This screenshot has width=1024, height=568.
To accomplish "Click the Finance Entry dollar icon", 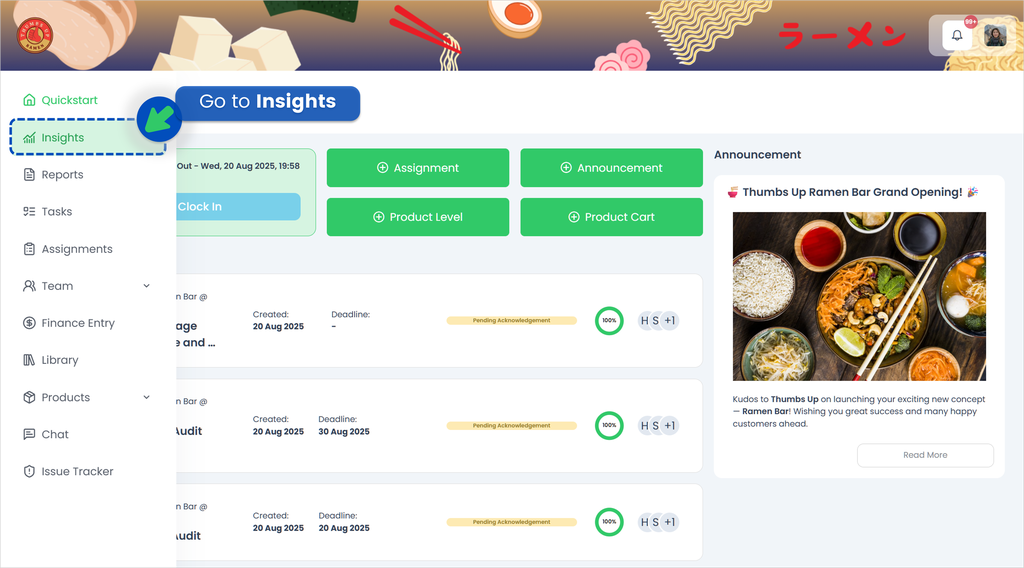I will pyautogui.click(x=29, y=323).
